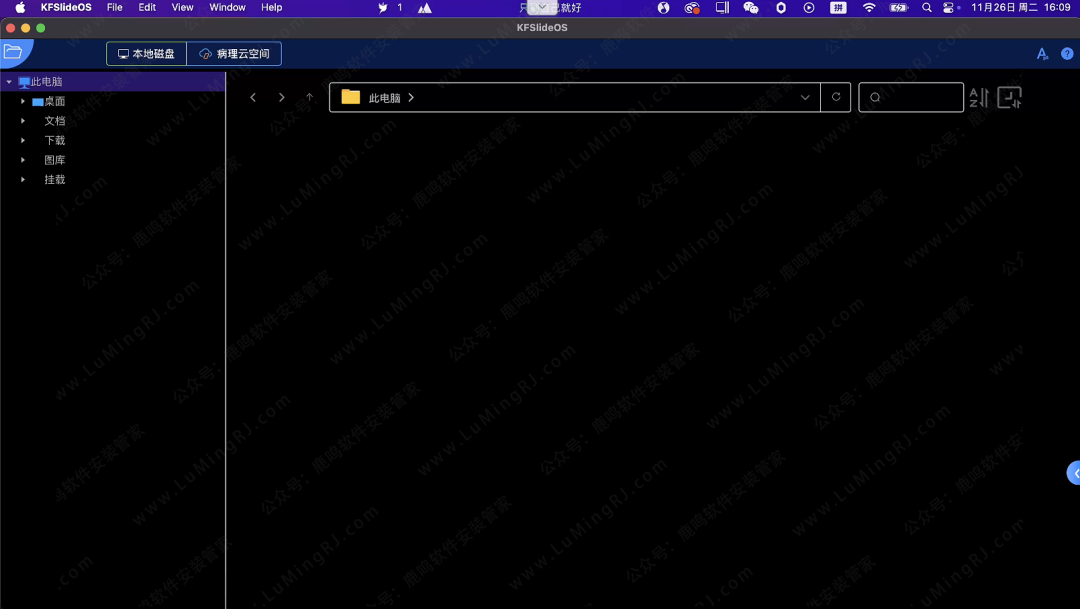Click the A-Z sort order icon
This screenshot has width=1080, height=609.
[978, 97]
